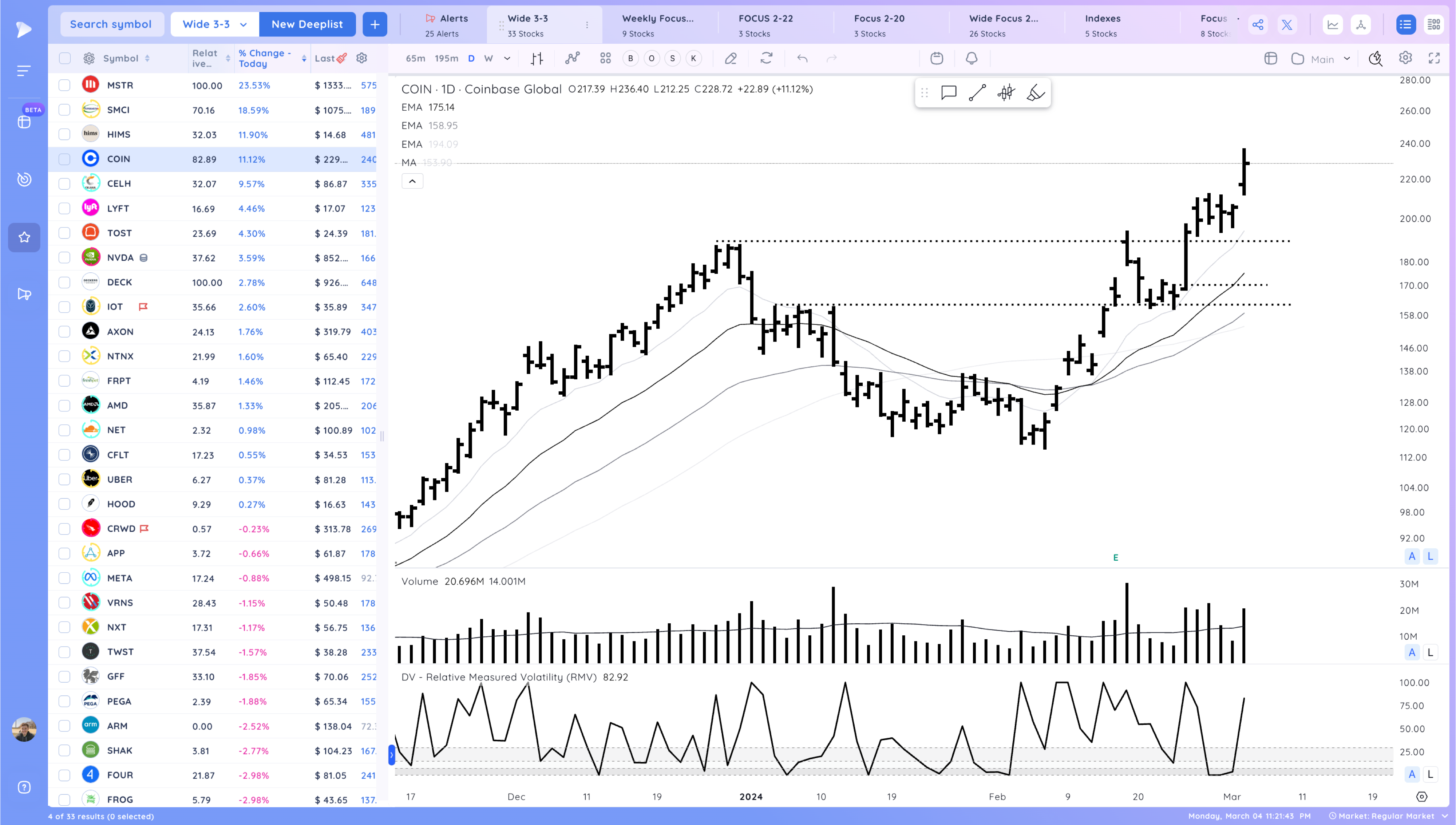Screen dimensions: 1456x825
Task: Undo the last chart action
Action: click(802, 58)
